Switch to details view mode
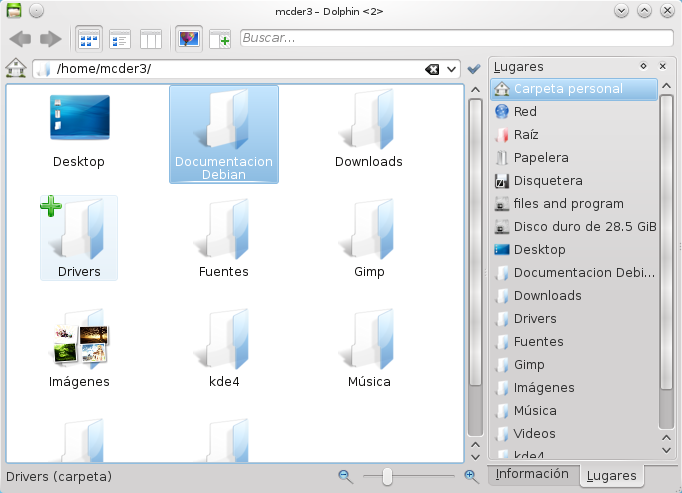Viewport: 682px width, 493px height. coord(120,39)
